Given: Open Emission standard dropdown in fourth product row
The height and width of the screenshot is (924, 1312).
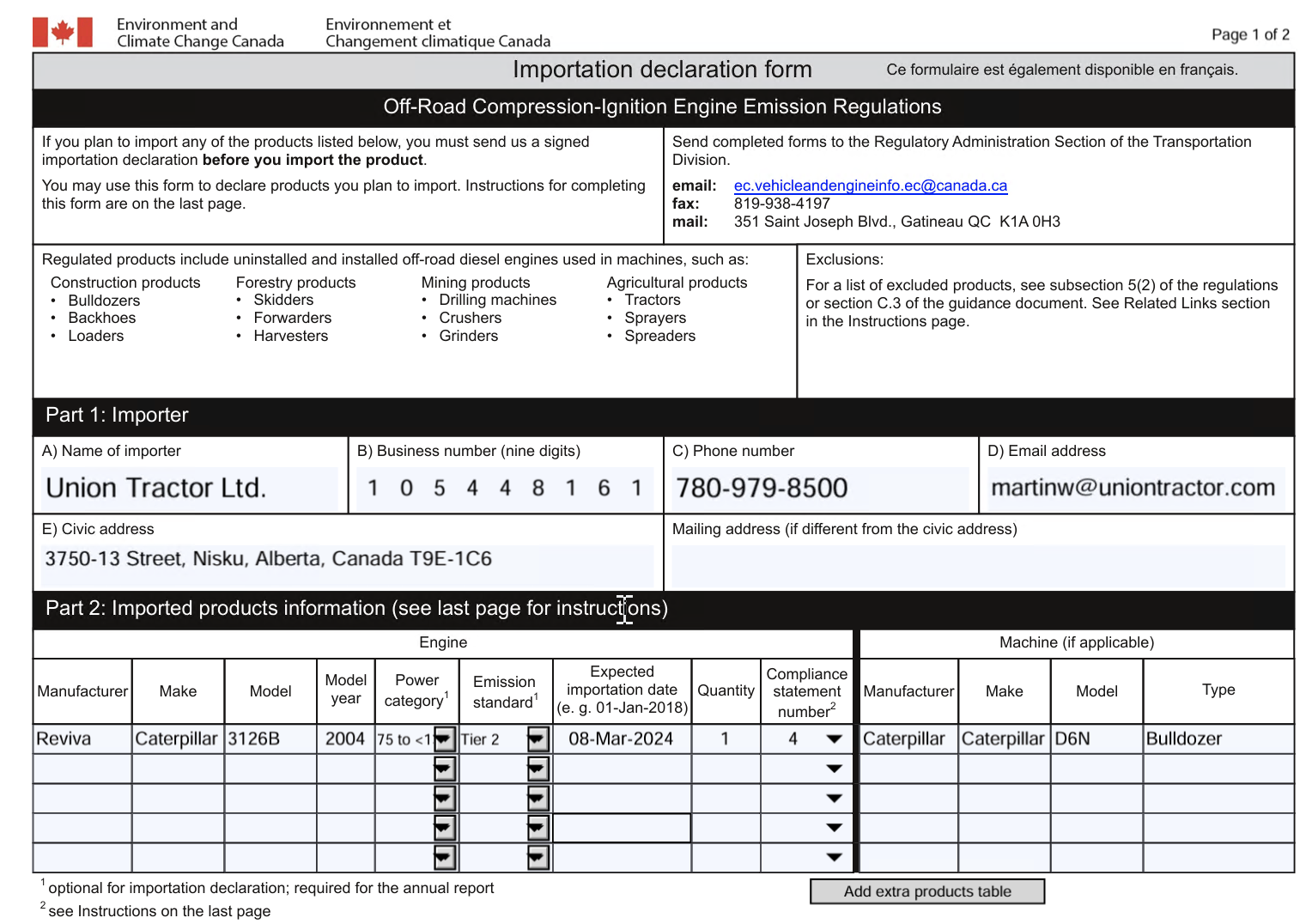Looking at the screenshot, I should click(x=538, y=828).
